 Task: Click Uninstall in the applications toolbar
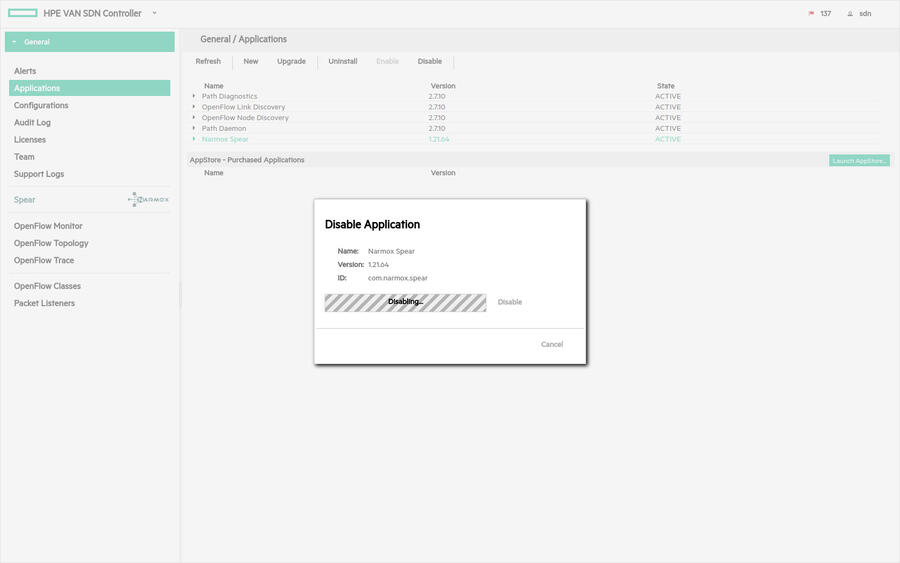pyautogui.click(x=342, y=62)
